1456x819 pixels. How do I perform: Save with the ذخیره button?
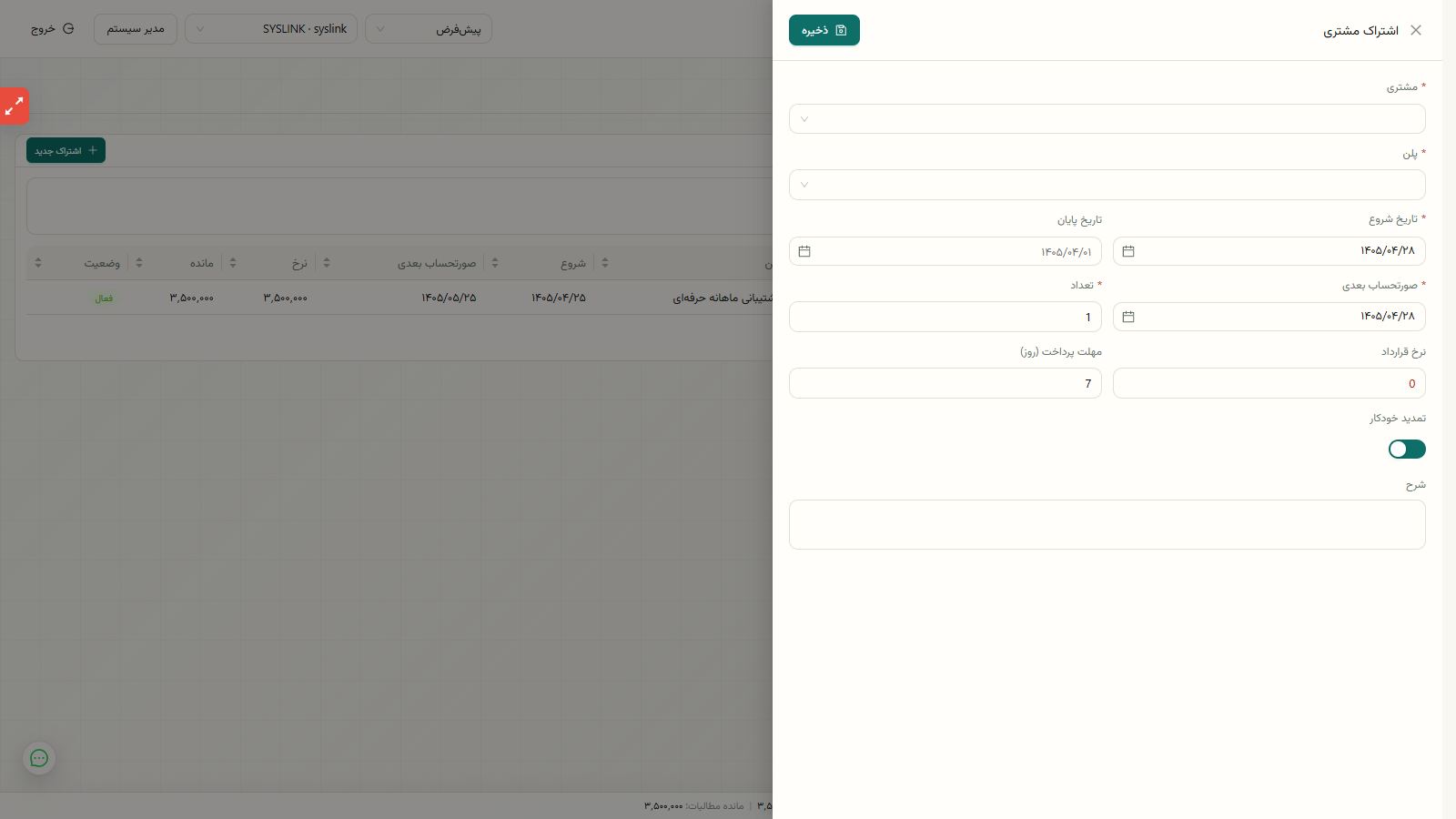click(824, 30)
